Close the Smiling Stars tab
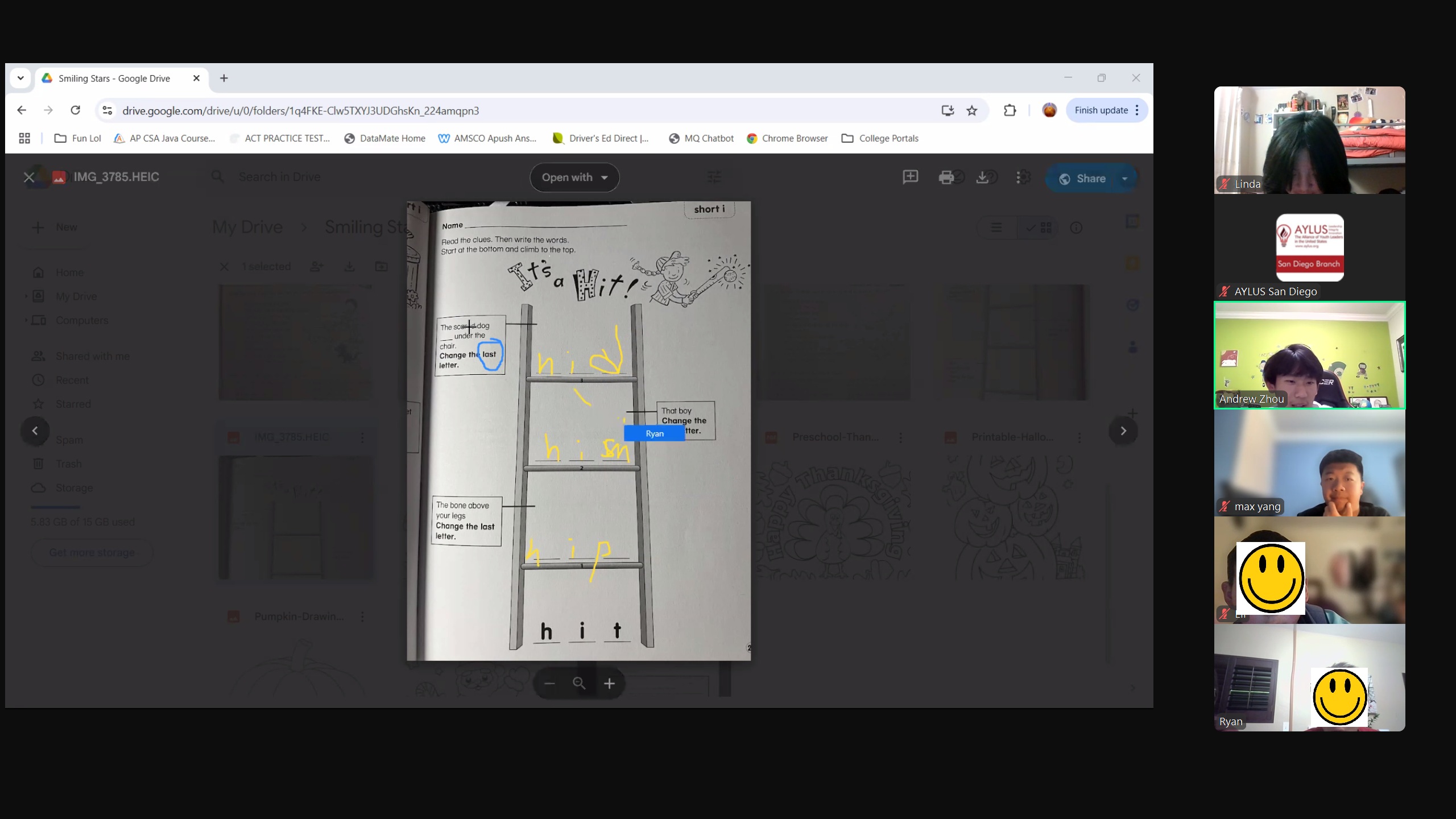The height and width of the screenshot is (819, 1456). click(196, 78)
